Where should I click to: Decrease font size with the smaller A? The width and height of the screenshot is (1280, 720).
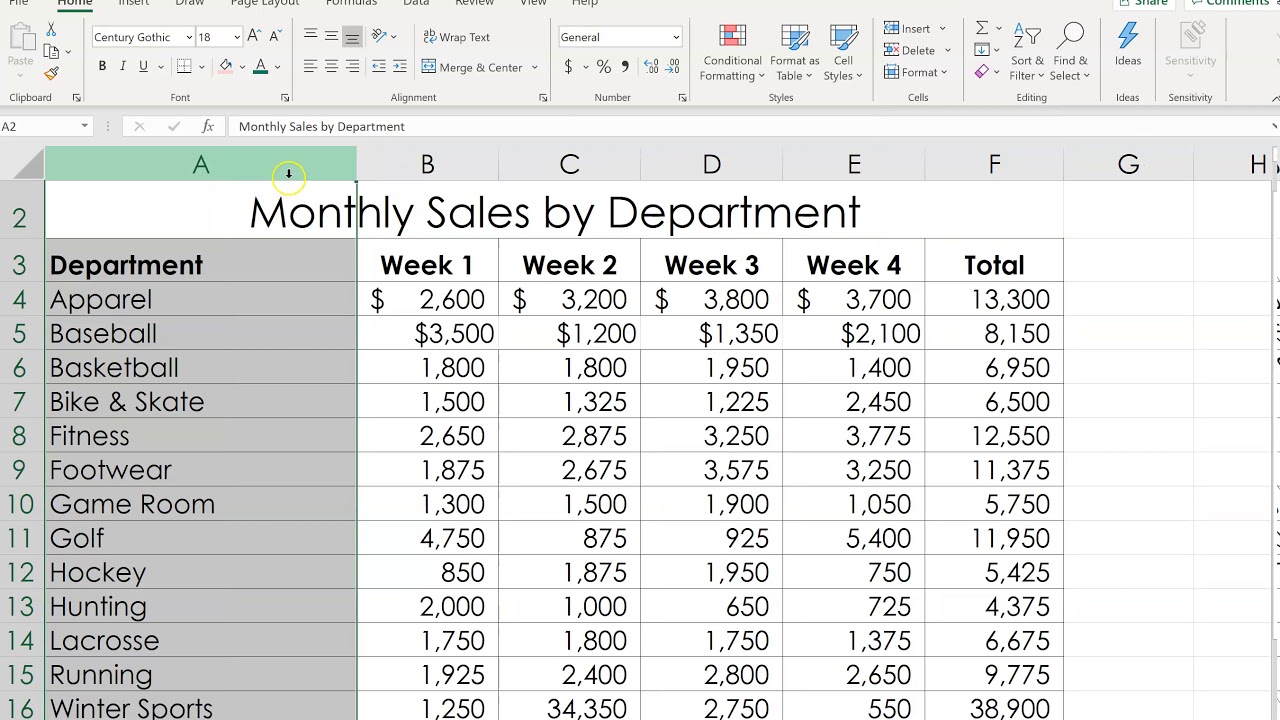click(275, 37)
